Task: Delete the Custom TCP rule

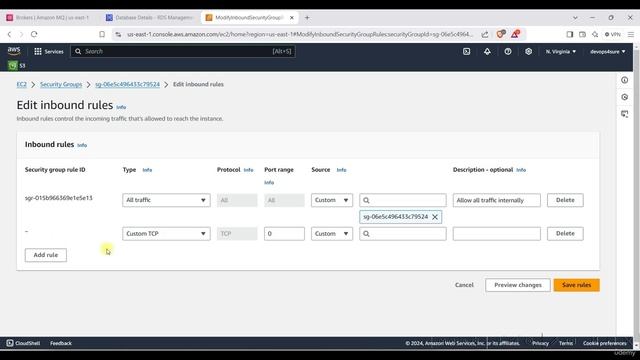Action: coord(565,233)
